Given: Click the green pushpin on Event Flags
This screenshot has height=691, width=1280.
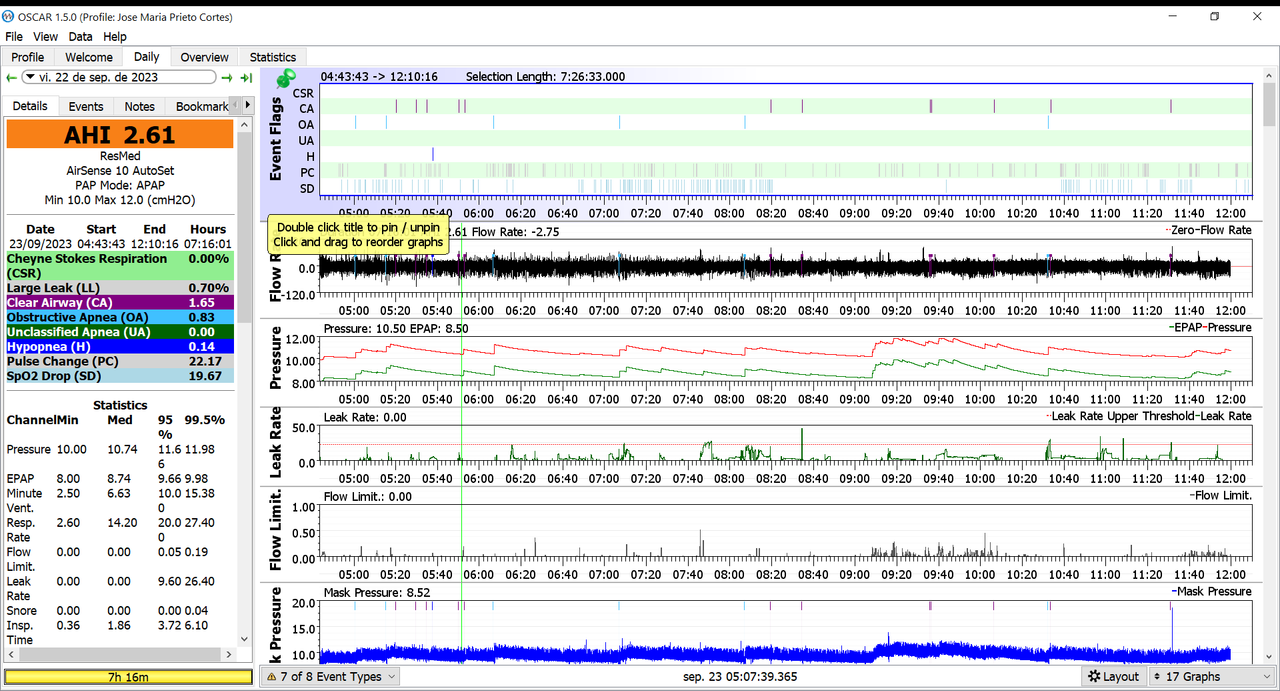Looking at the screenshot, I should 285,79.
